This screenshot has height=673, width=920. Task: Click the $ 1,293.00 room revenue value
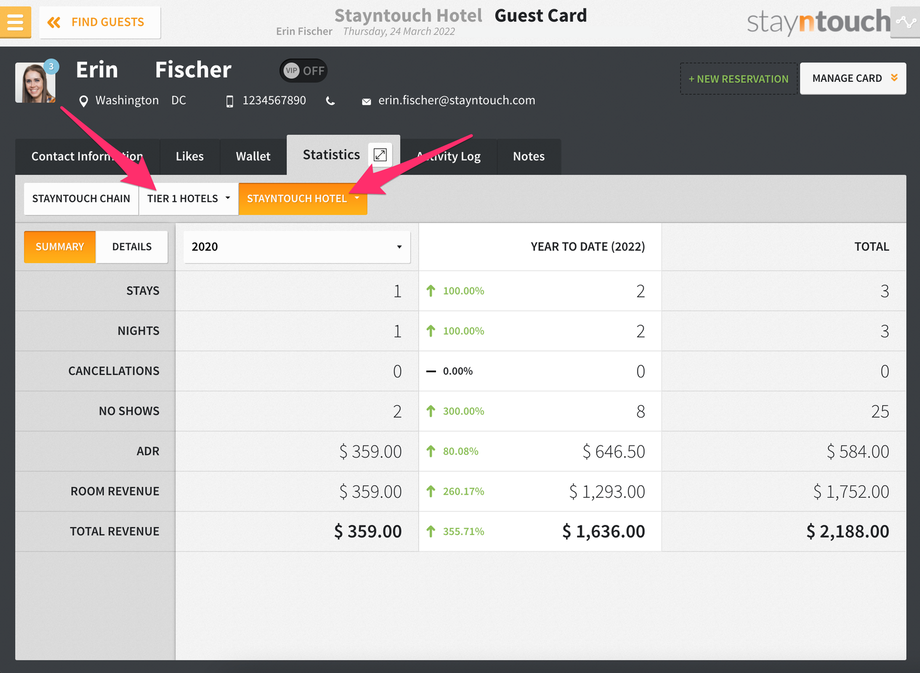coord(607,492)
